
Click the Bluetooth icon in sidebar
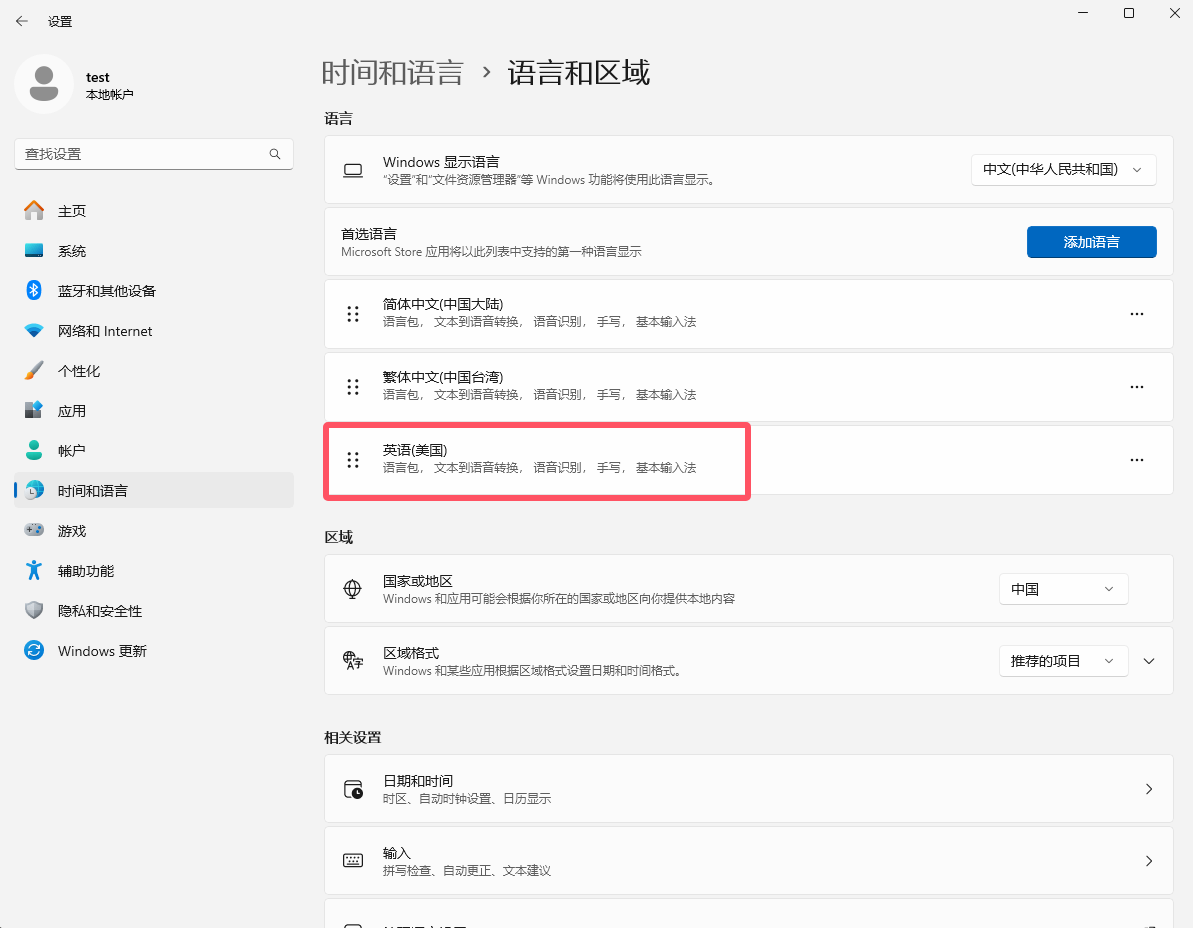(34, 290)
